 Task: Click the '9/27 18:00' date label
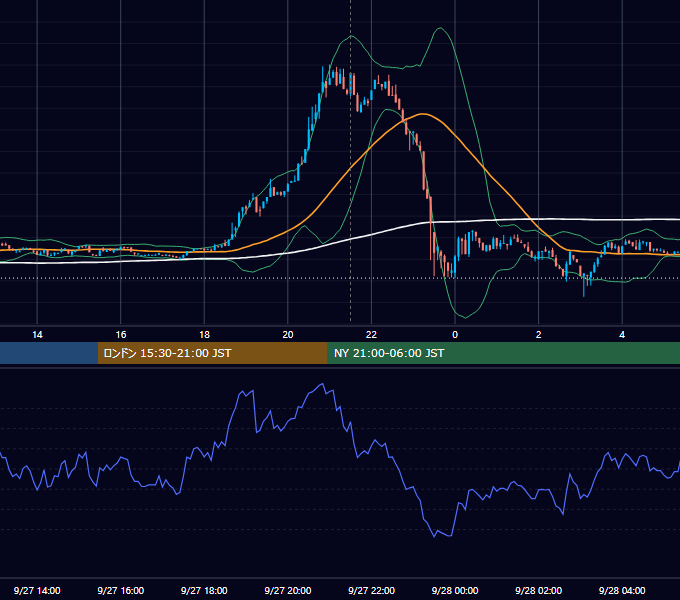click(x=204, y=590)
